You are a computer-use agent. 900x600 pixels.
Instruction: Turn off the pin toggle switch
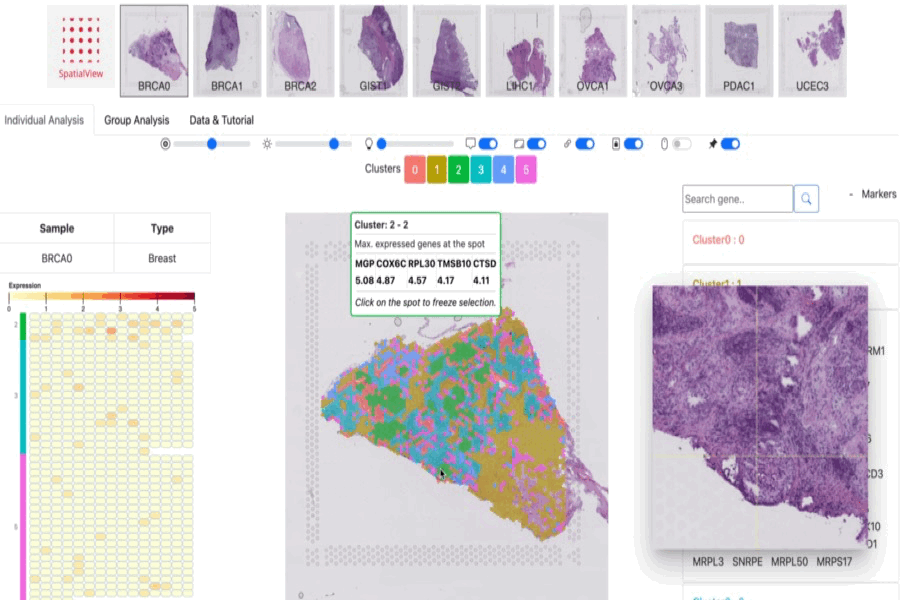730,144
